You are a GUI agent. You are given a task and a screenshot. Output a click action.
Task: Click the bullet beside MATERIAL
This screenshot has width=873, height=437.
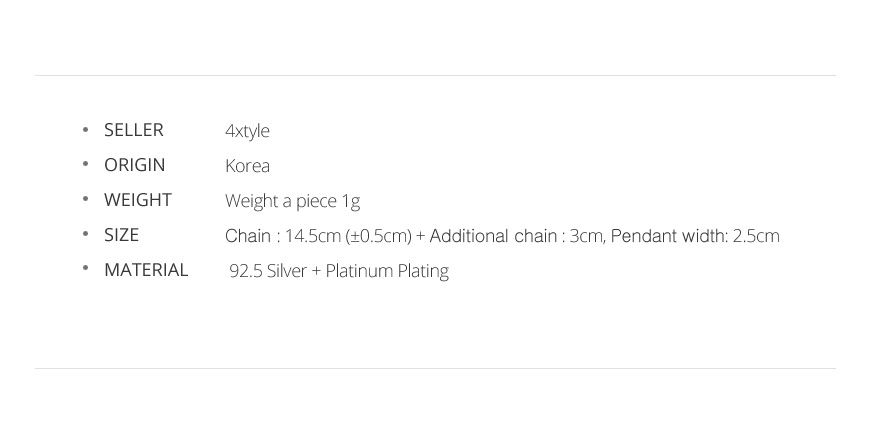pos(85,269)
